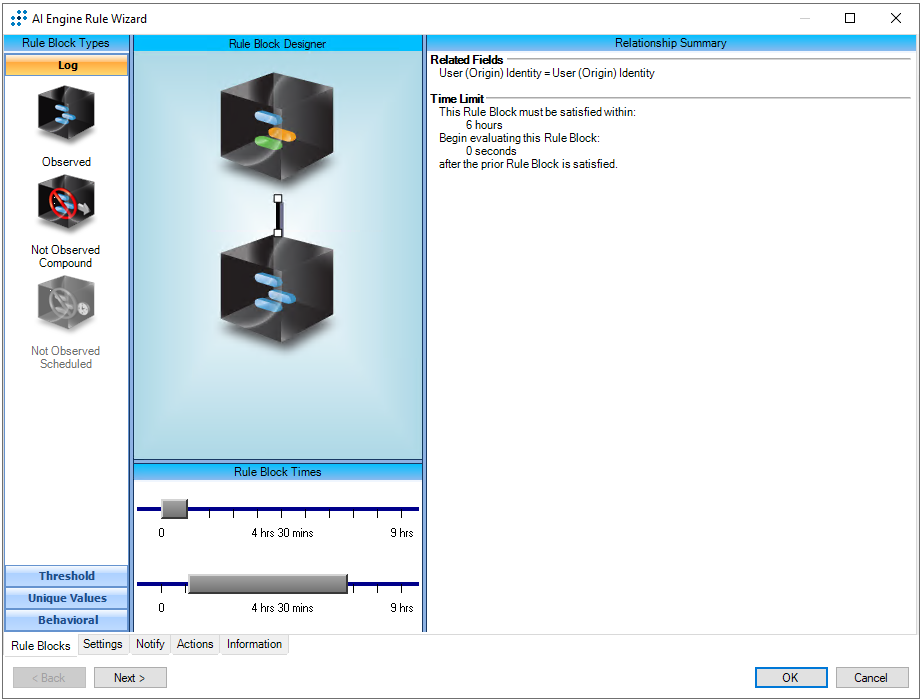Select the Not Observed Compound block icon
Screen dimensions: 921x700
click(x=66, y=204)
